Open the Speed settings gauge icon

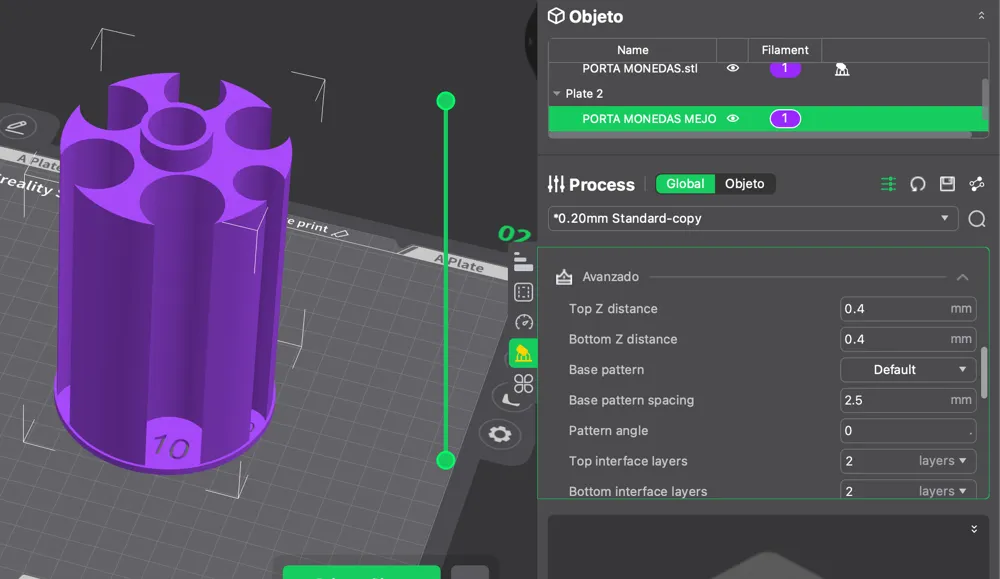(523, 323)
